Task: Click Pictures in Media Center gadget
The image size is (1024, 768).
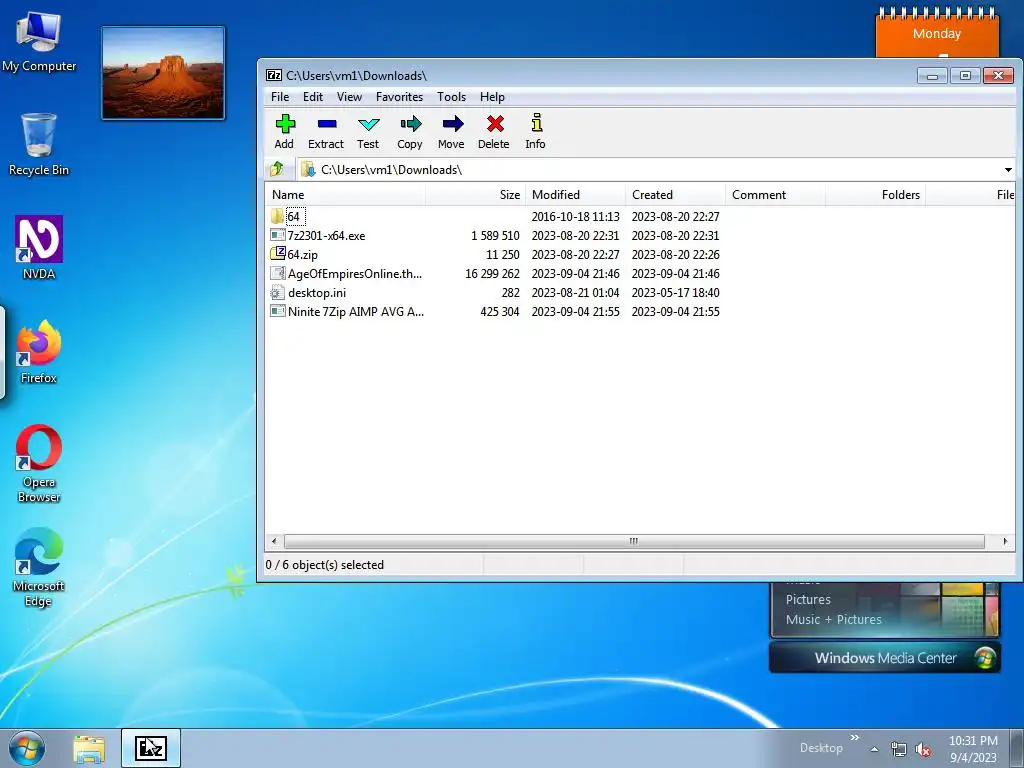Action: coord(808,600)
